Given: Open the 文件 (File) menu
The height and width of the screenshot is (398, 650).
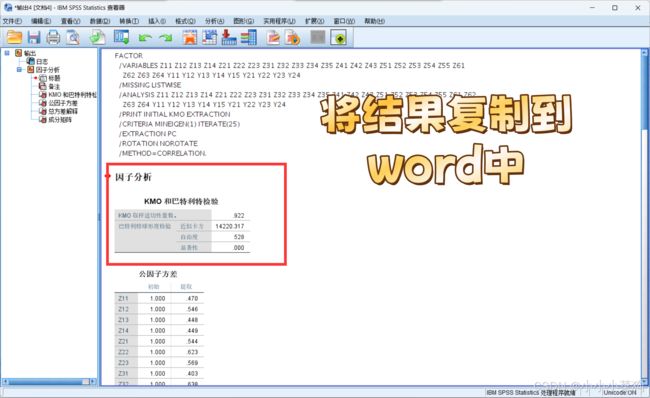Looking at the screenshot, I should (12, 21).
